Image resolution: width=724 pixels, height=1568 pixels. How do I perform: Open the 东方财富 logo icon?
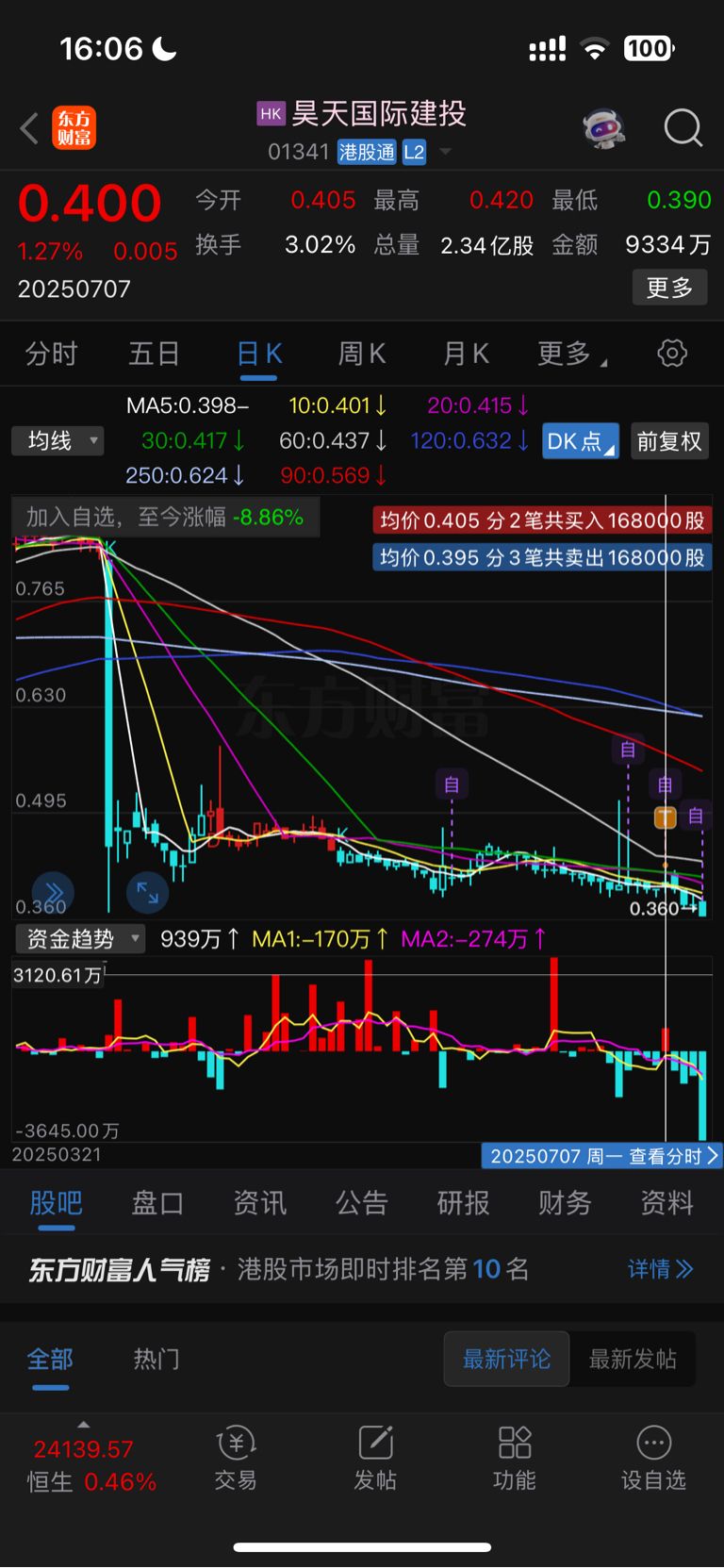click(74, 128)
